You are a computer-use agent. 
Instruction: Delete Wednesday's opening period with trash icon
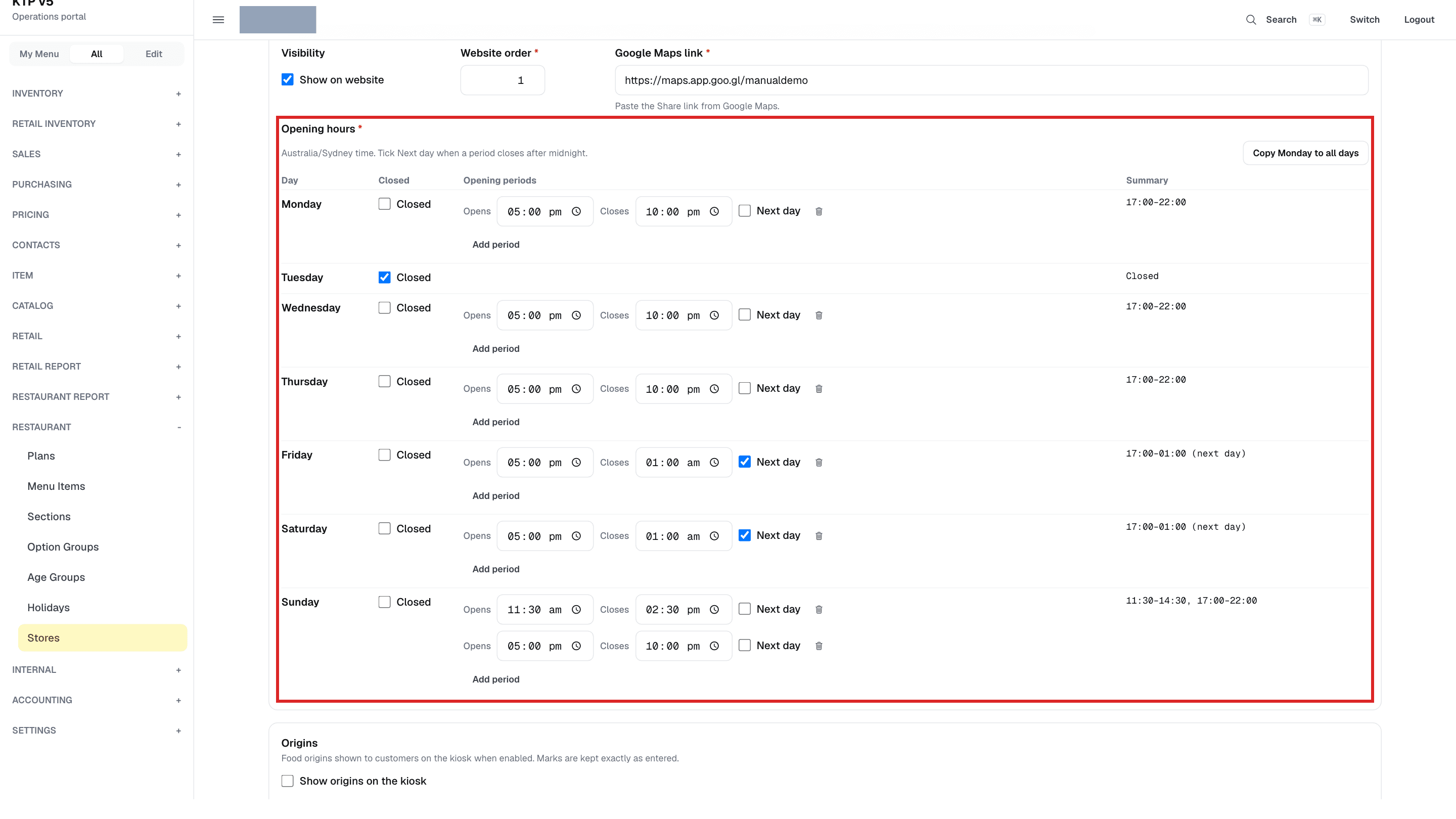[818, 315]
